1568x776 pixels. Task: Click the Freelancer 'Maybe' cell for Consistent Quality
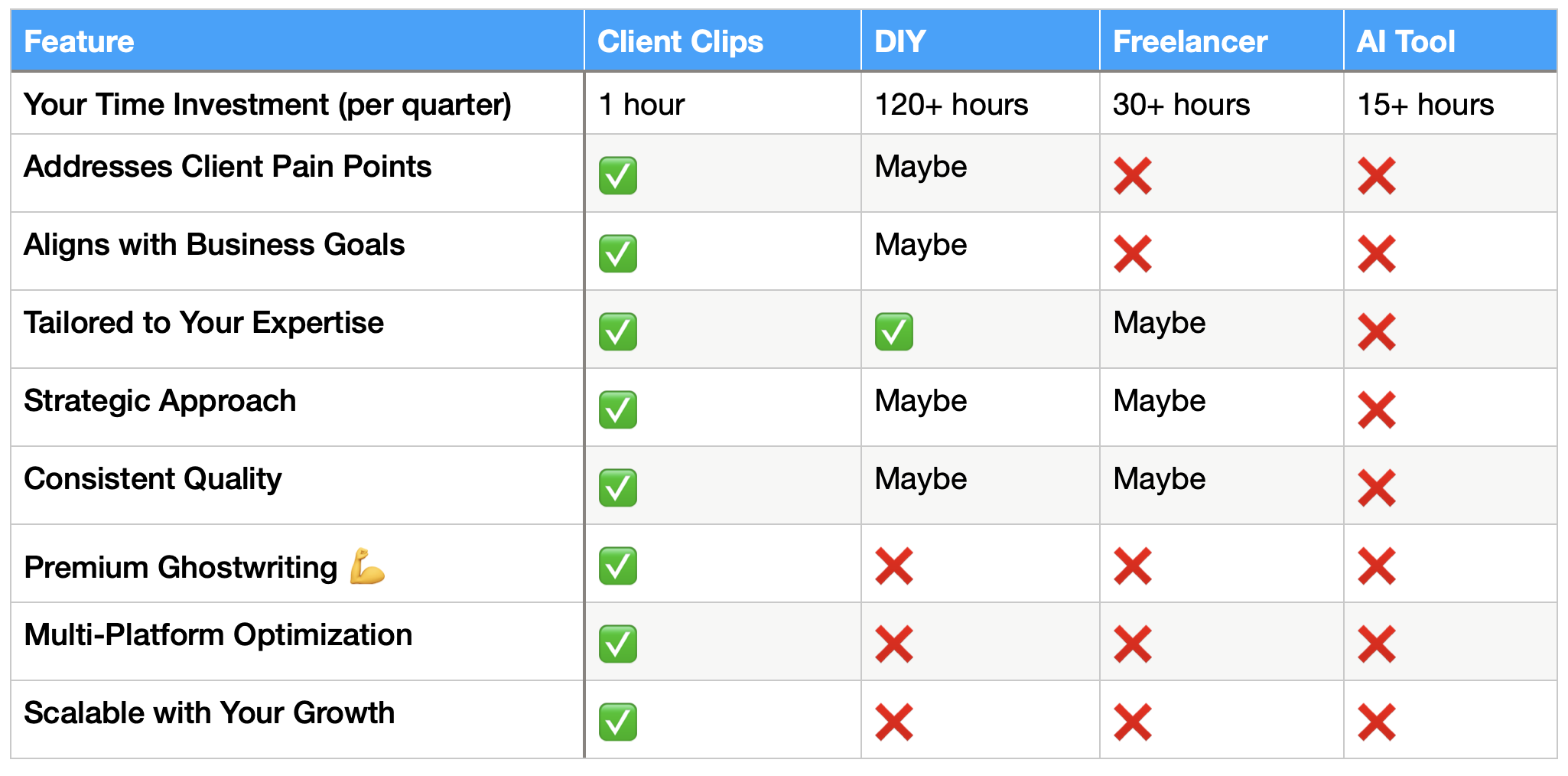[1222, 485]
